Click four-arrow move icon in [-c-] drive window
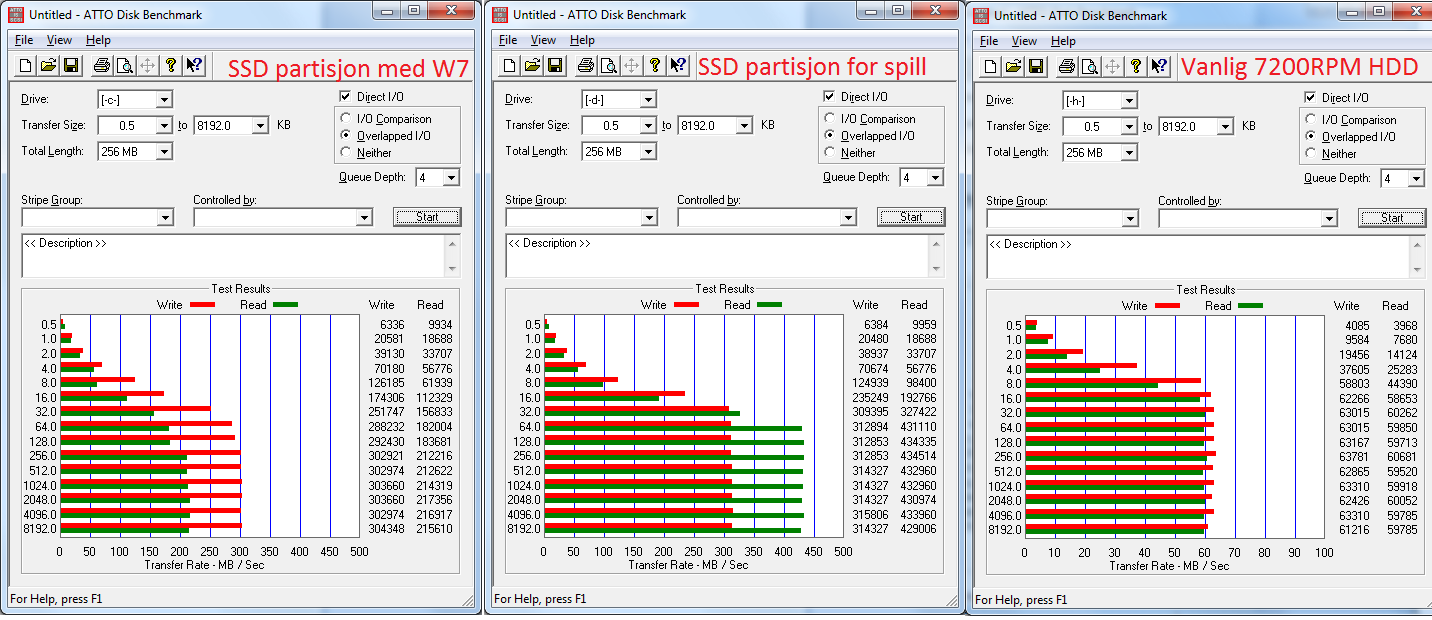The width and height of the screenshot is (1432, 620). [x=147, y=66]
